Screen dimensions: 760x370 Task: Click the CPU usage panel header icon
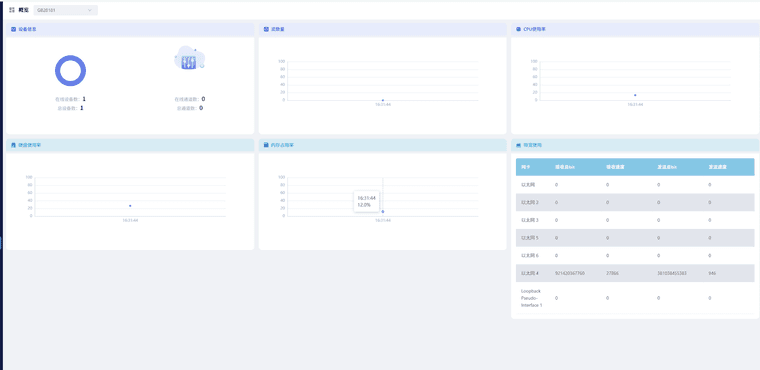[x=519, y=29]
